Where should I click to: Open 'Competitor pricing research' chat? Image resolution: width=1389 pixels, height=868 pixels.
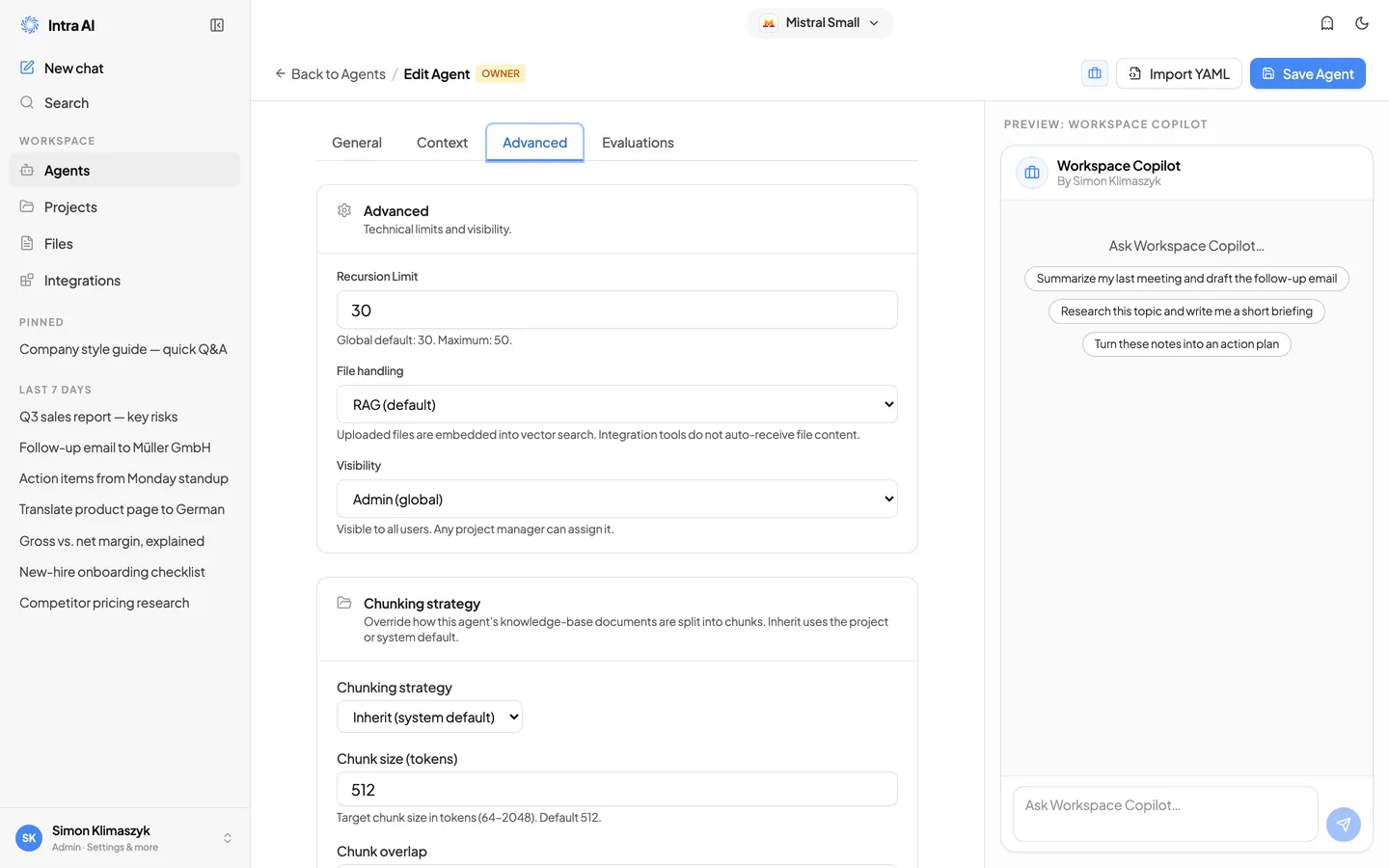click(x=125, y=603)
